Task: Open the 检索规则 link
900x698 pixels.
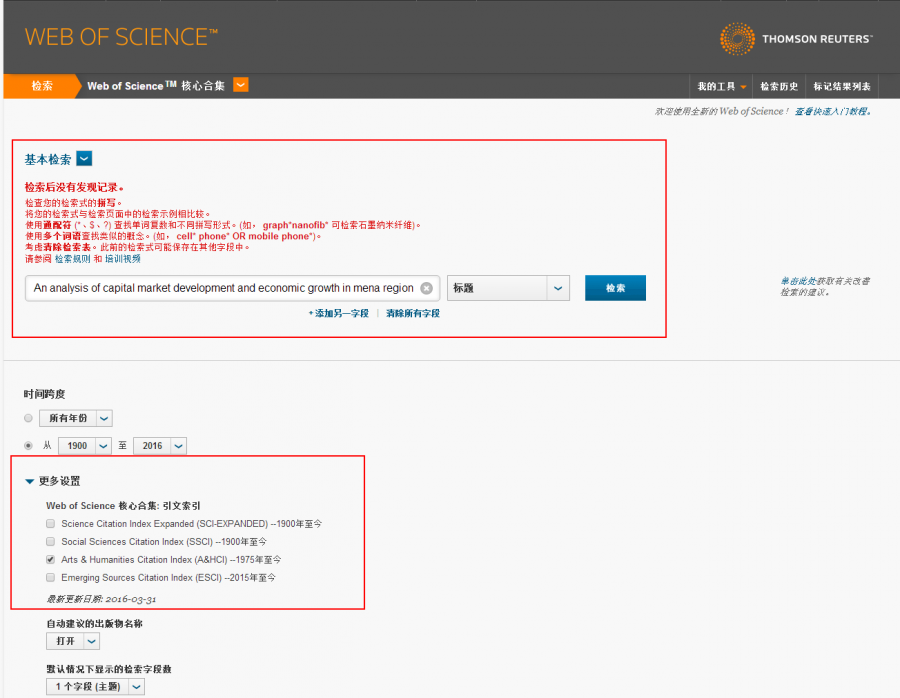Action: 72,259
